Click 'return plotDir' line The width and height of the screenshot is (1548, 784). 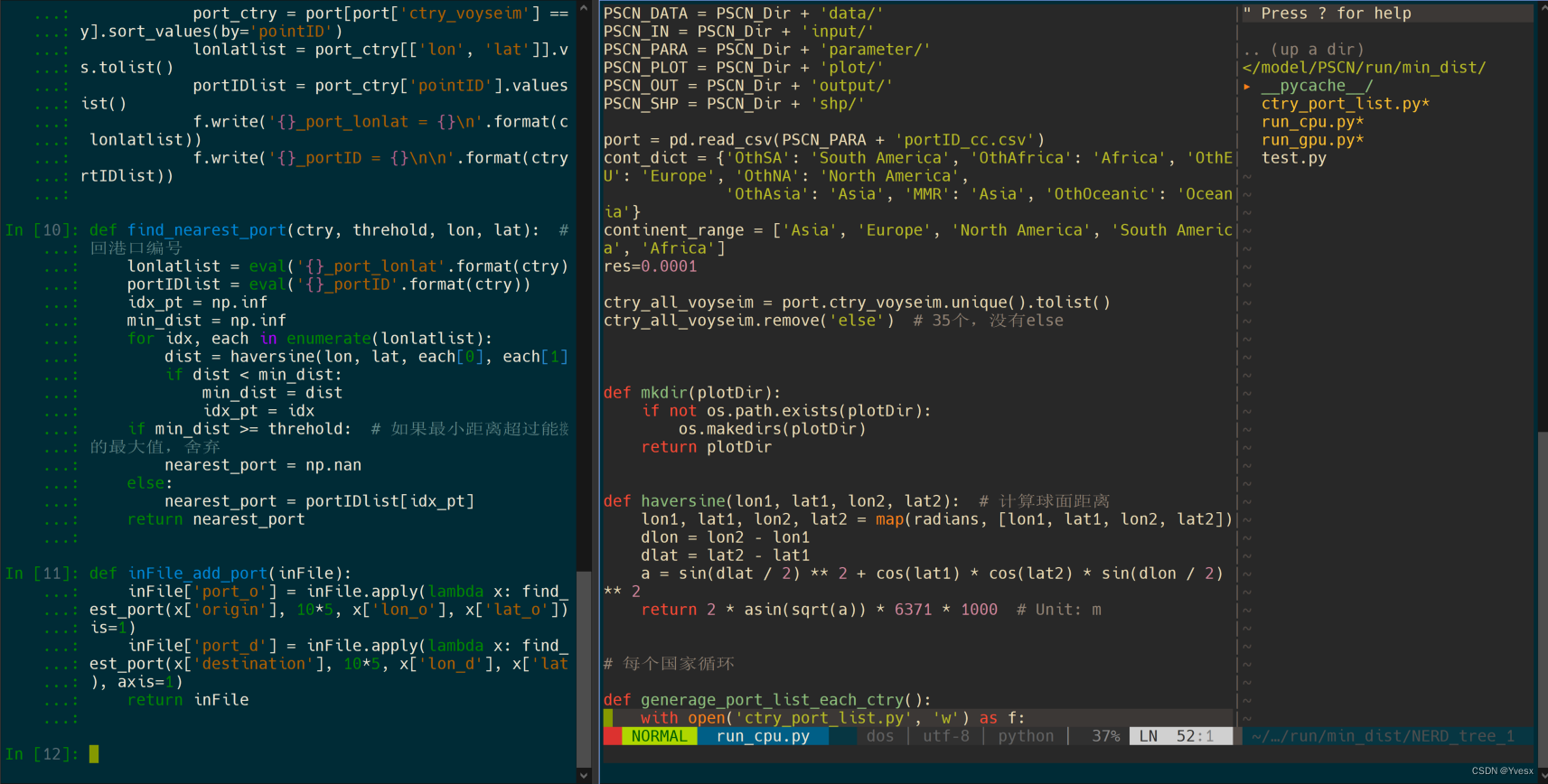707,447
